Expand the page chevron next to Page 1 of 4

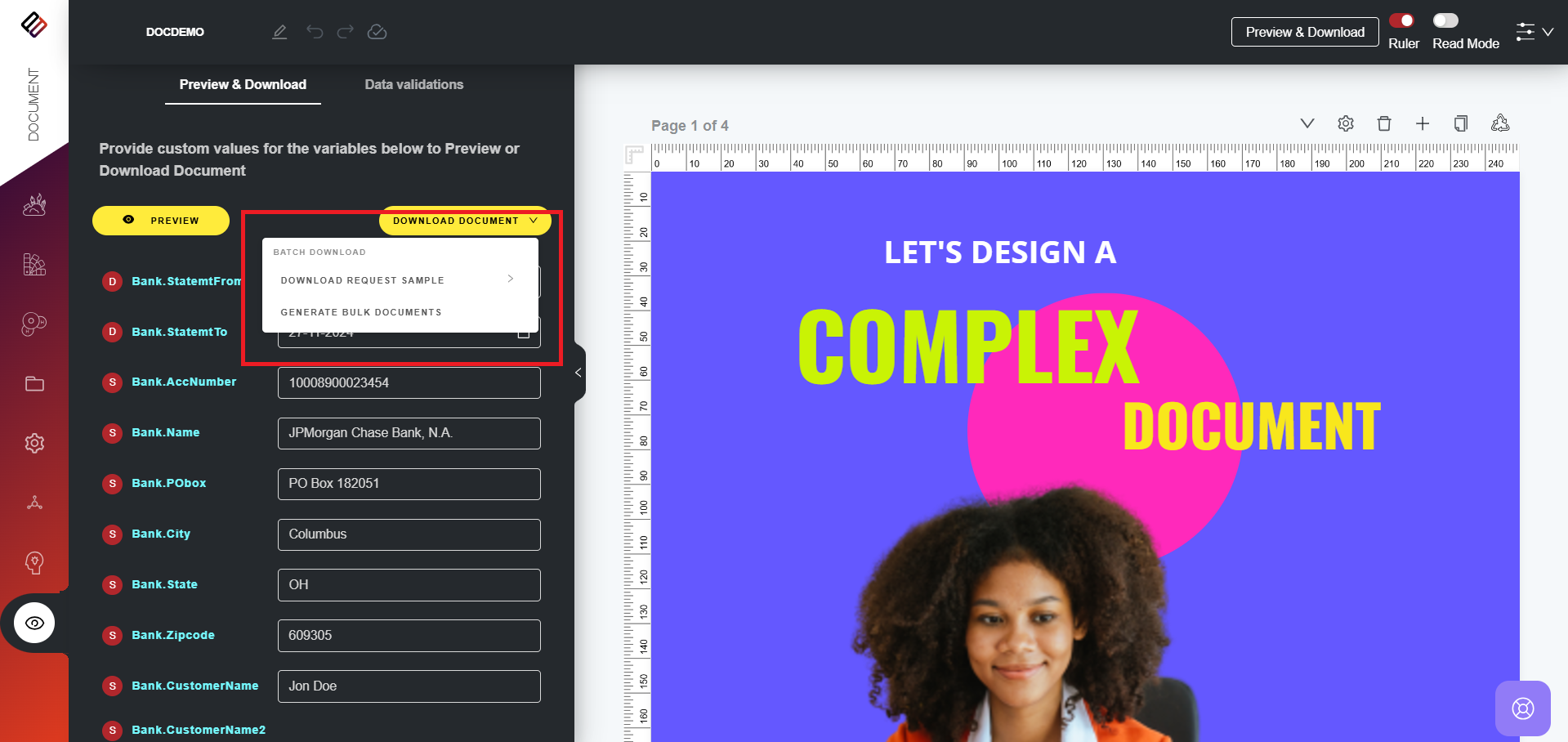click(x=1307, y=123)
